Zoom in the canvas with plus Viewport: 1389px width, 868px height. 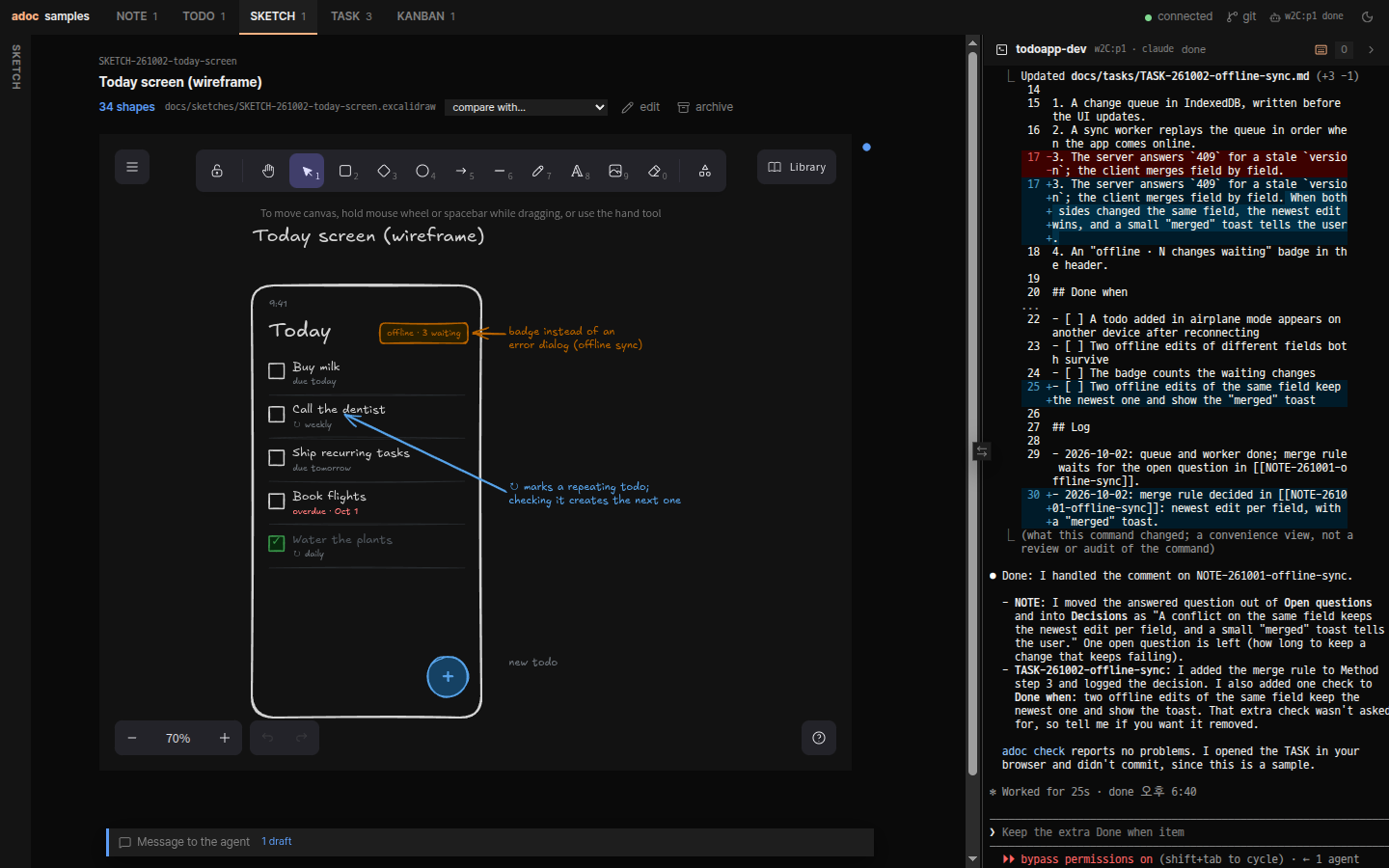pyautogui.click(x=225, y=738)
